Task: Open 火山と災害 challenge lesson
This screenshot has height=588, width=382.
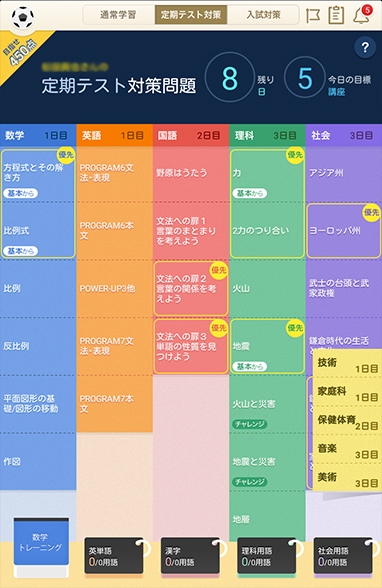Action: [267, 404]
